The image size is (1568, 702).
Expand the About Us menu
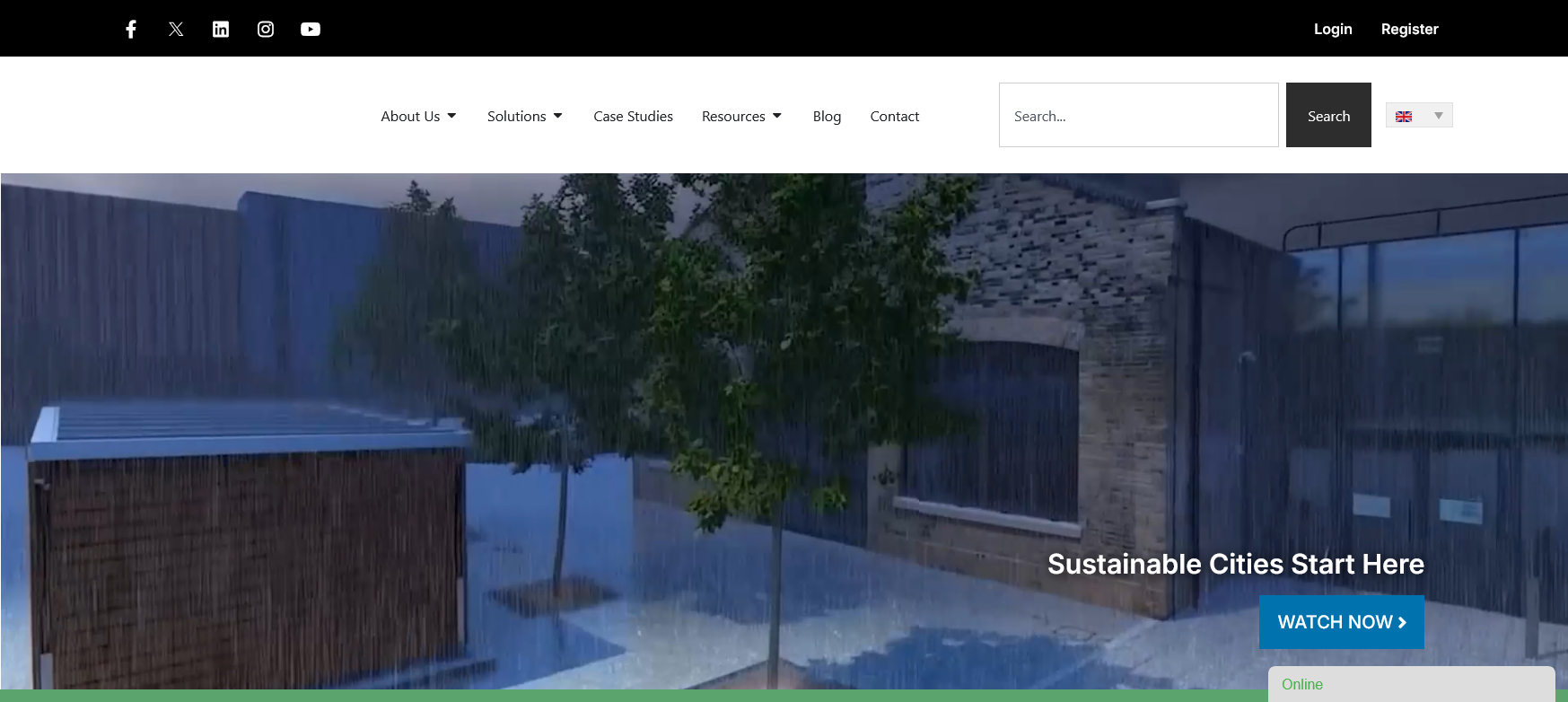point(419,116)
